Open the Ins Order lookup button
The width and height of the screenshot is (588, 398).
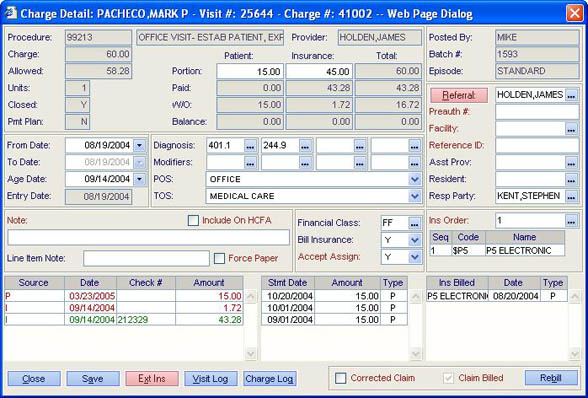pos(571,221)
